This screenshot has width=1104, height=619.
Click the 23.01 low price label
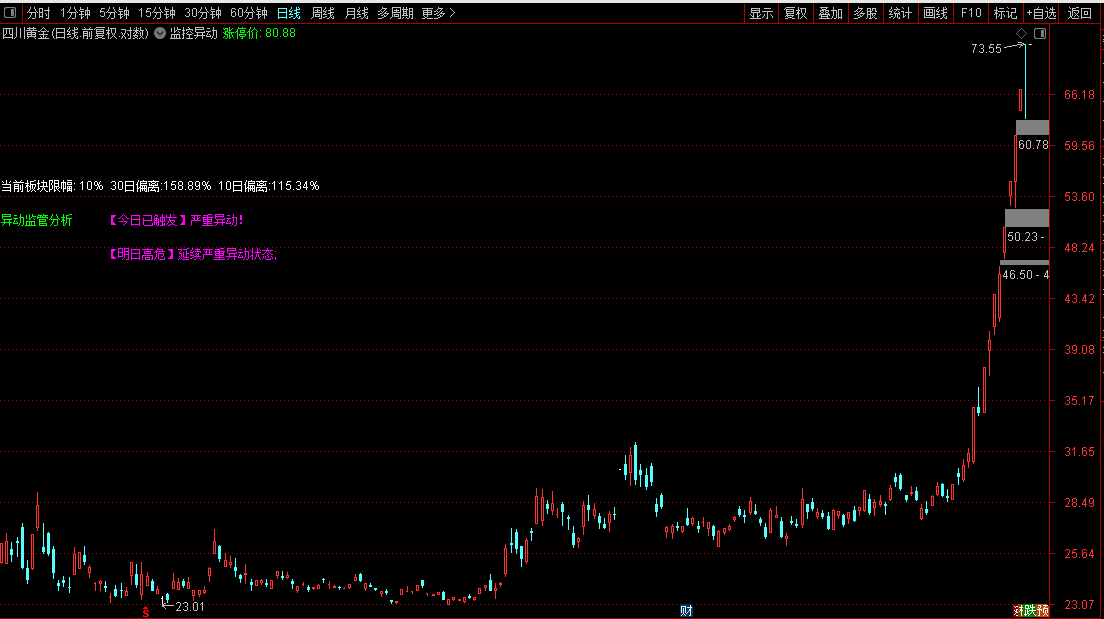[x=189, y=606]
